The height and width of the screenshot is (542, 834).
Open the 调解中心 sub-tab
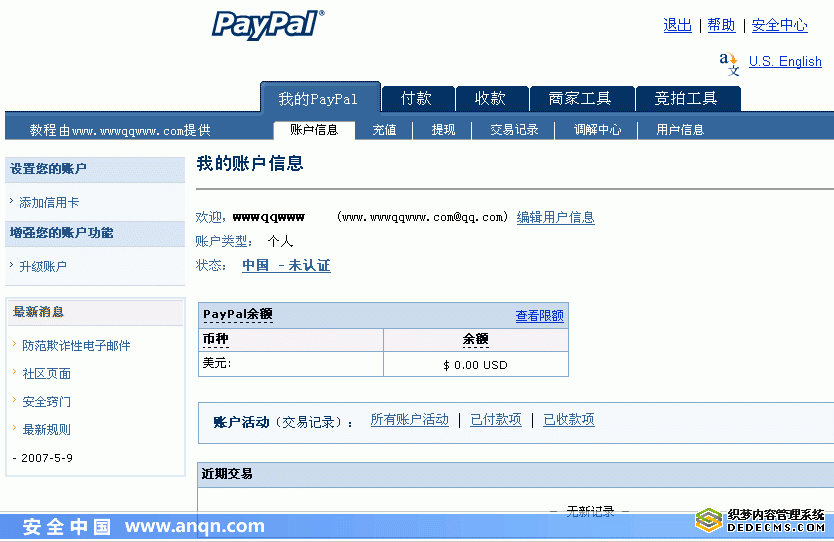coord(597,130)
